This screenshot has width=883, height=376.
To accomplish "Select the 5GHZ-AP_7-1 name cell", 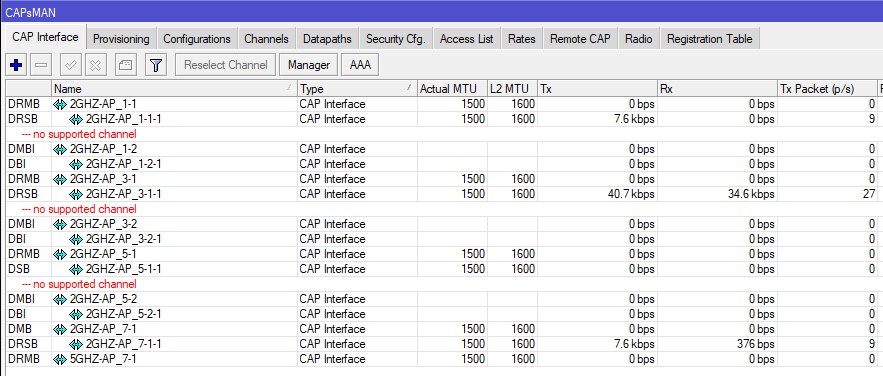I will coord(174,359).
